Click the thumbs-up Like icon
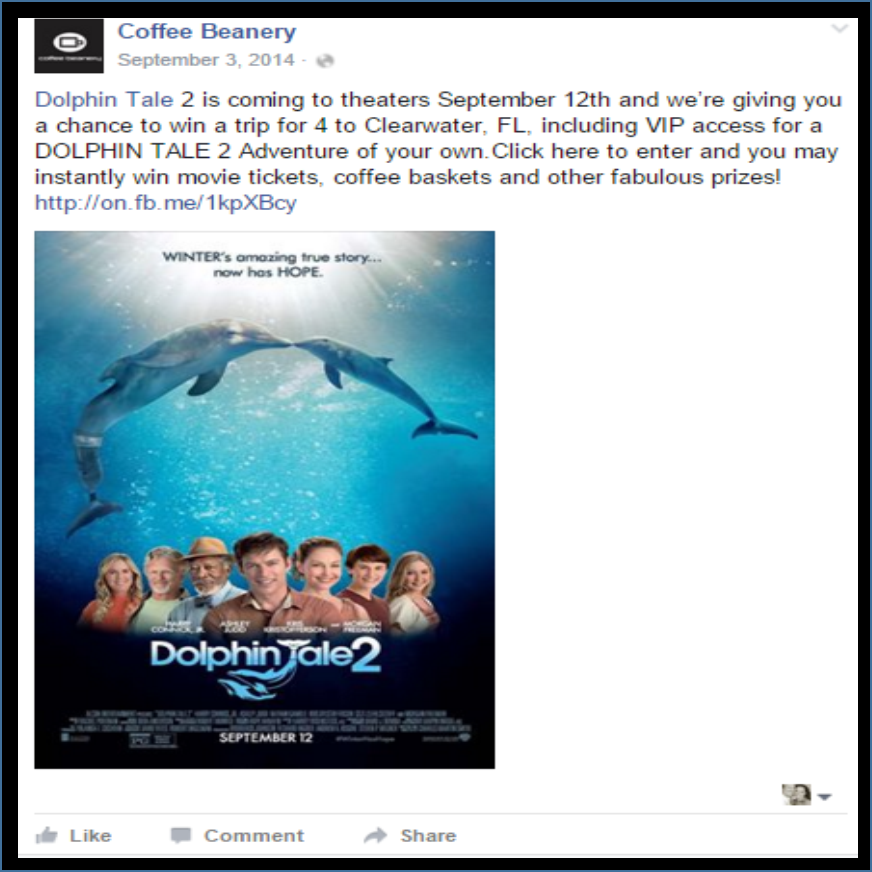 47,835
